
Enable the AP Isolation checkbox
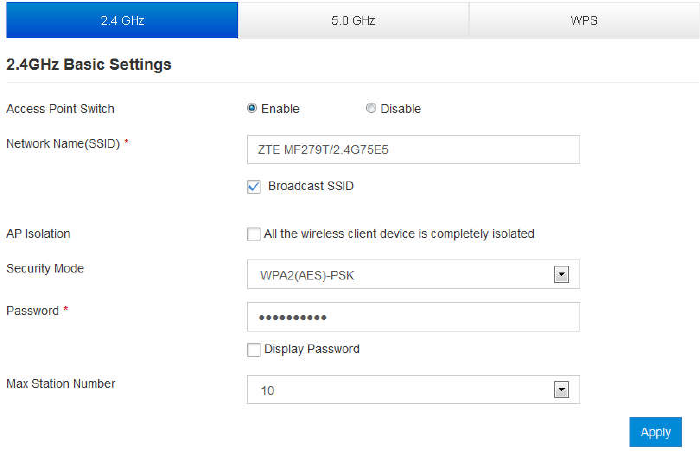pyautogui.click(x=254, y=234)
